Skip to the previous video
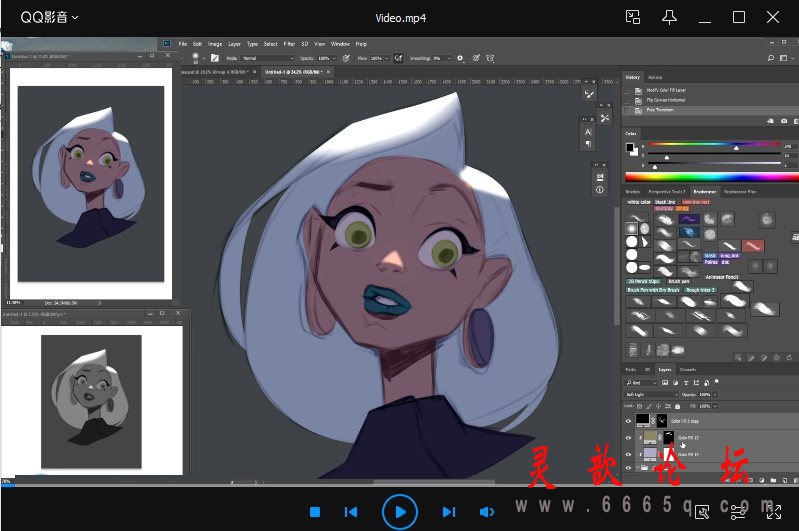The image size is (799, 531). pyautogui.click(x=351, y=512)
